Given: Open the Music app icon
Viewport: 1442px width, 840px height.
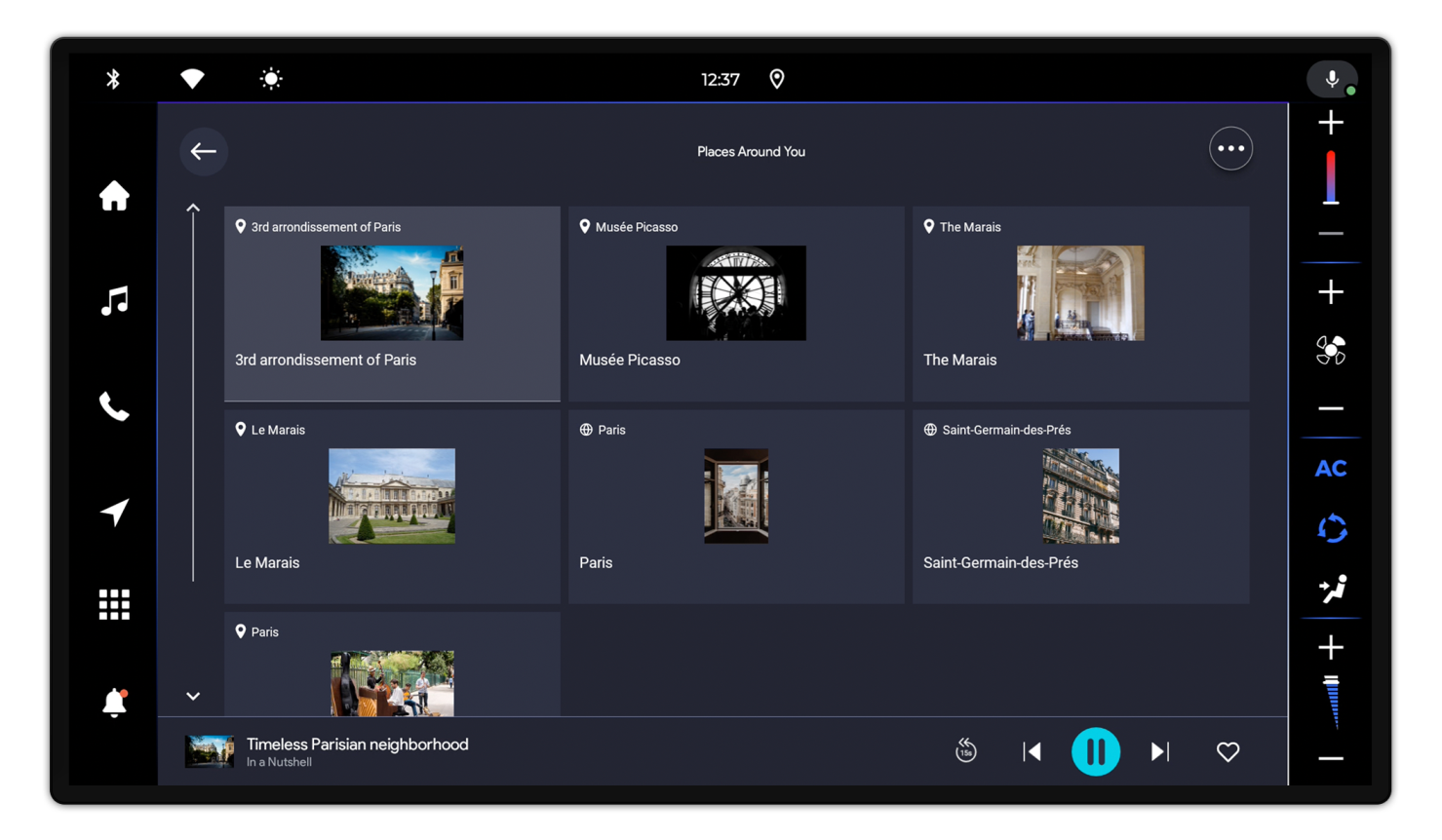Looking at the screenshot, I should pos(114,301).
